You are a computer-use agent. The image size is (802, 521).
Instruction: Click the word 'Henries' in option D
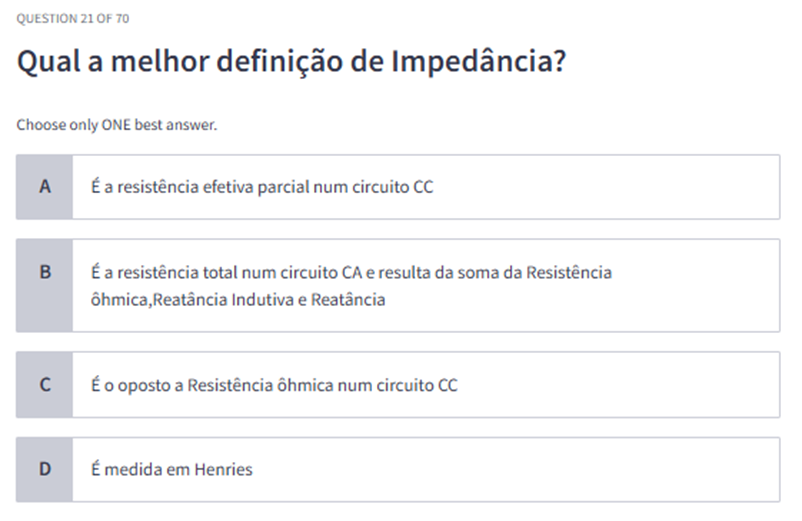(x=223, y=469)
